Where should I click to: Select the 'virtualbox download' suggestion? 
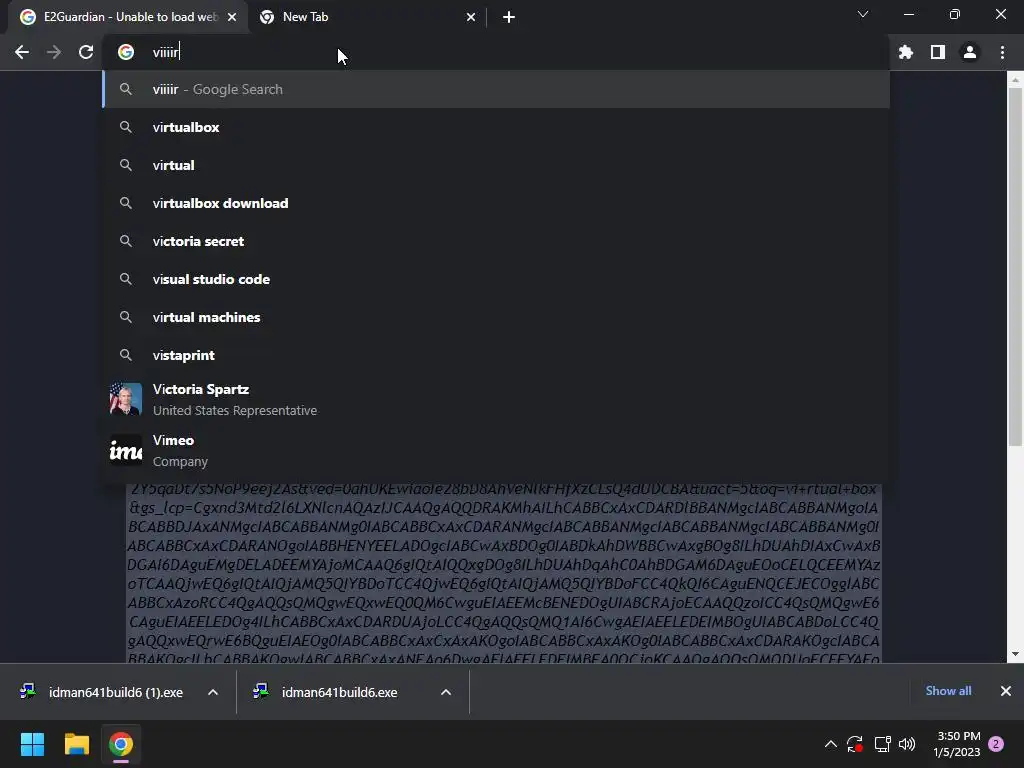tap(496, 203)
